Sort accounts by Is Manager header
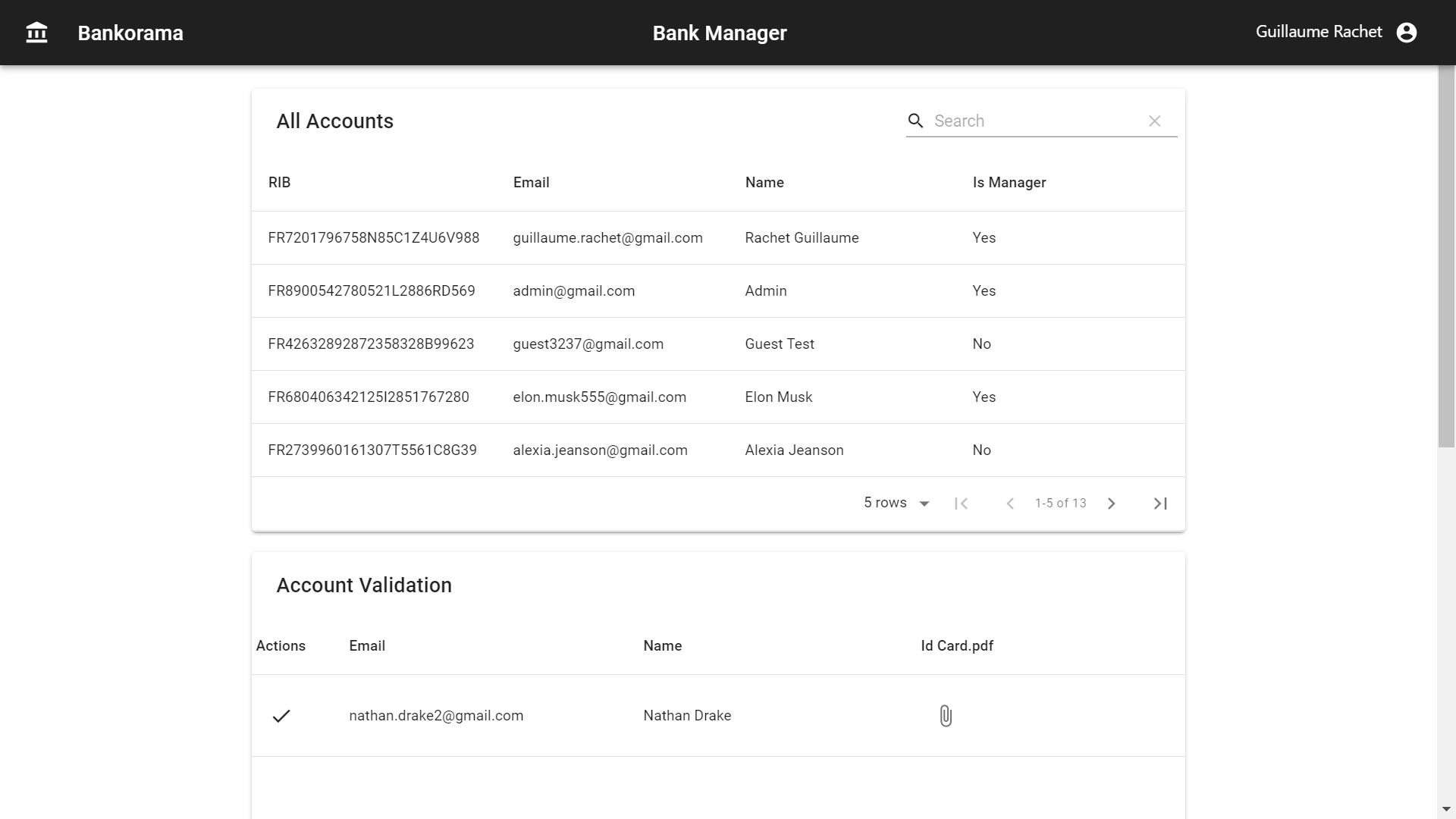1456x819 pixels. pos(1009,182)
